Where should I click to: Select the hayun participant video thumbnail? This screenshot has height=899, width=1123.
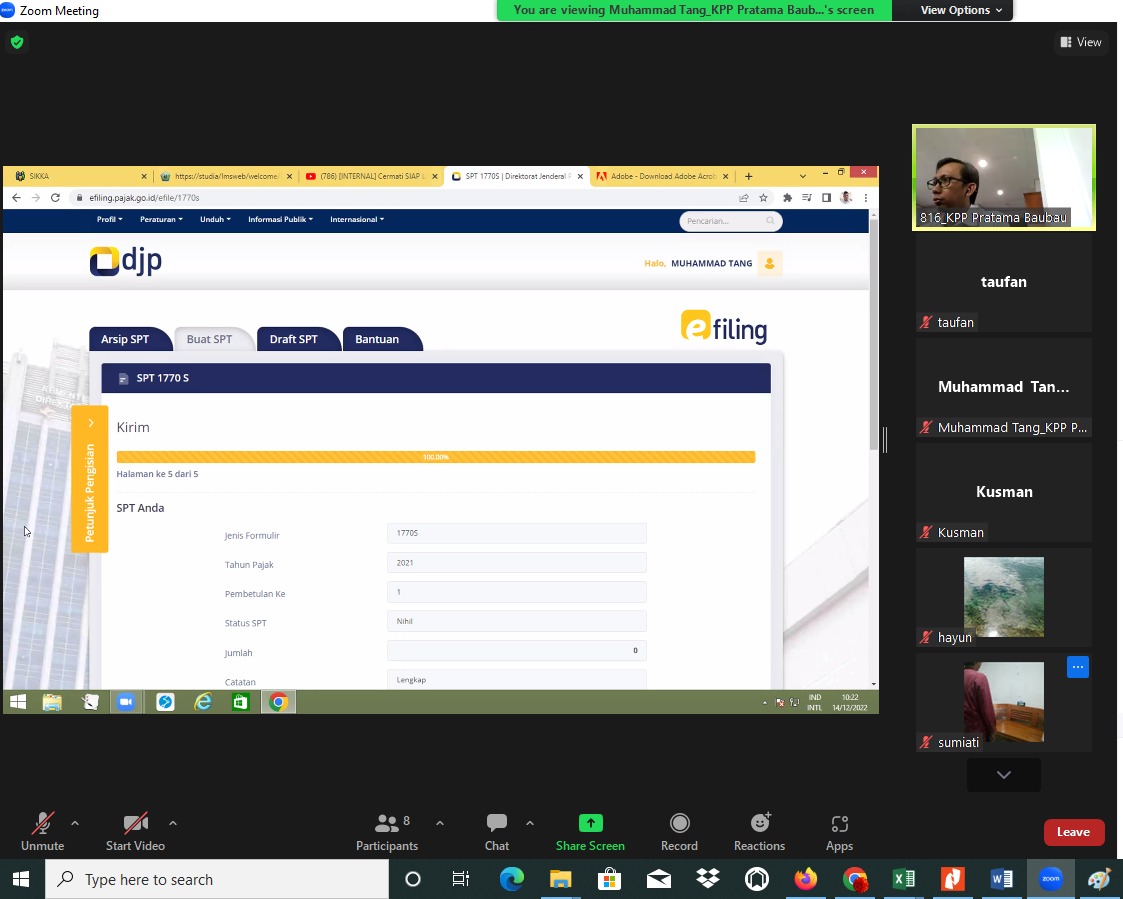click(x=1003, y=597)
